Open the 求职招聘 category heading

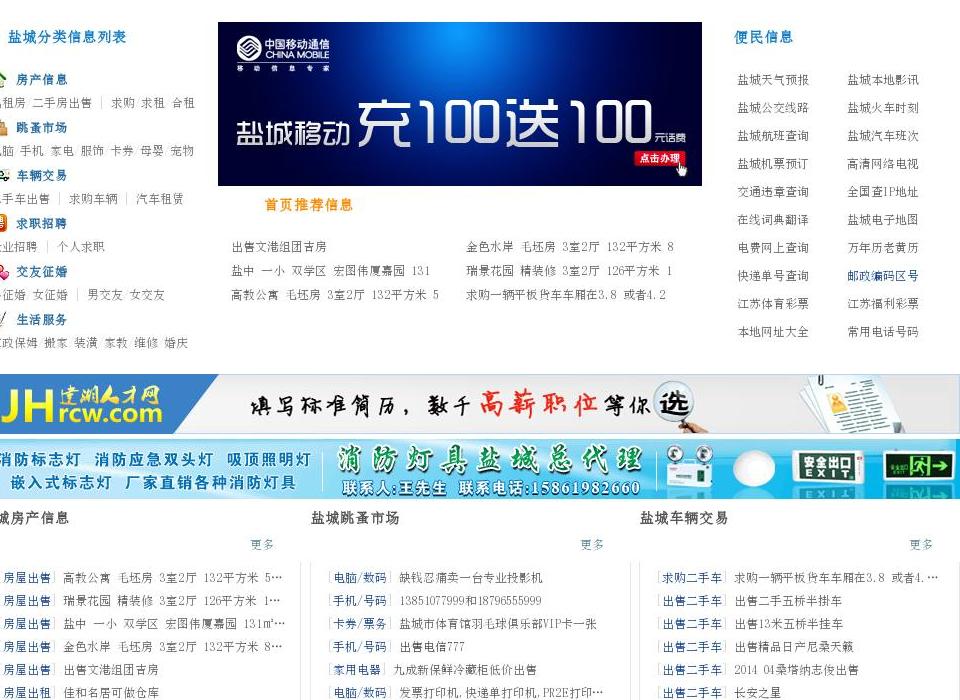click(x=42, y=224)
